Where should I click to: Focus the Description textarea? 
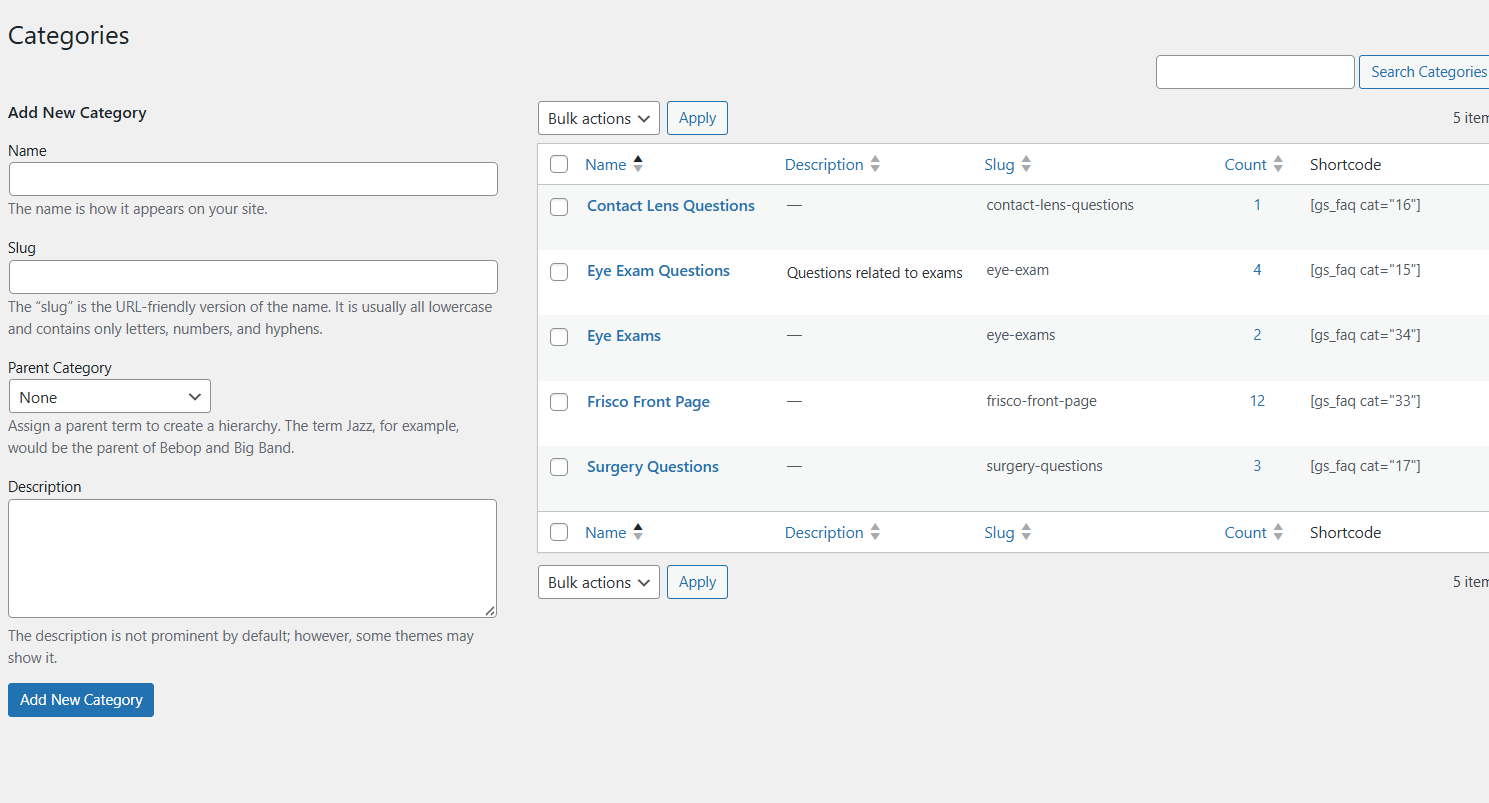point(252,558)
